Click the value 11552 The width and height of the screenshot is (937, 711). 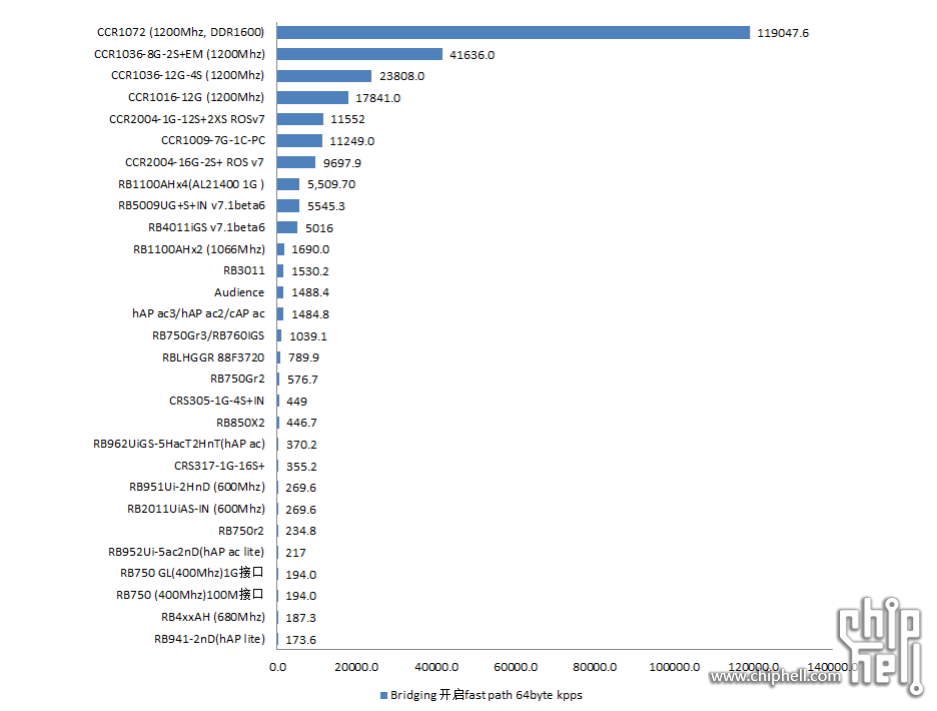tap(348, 119)
